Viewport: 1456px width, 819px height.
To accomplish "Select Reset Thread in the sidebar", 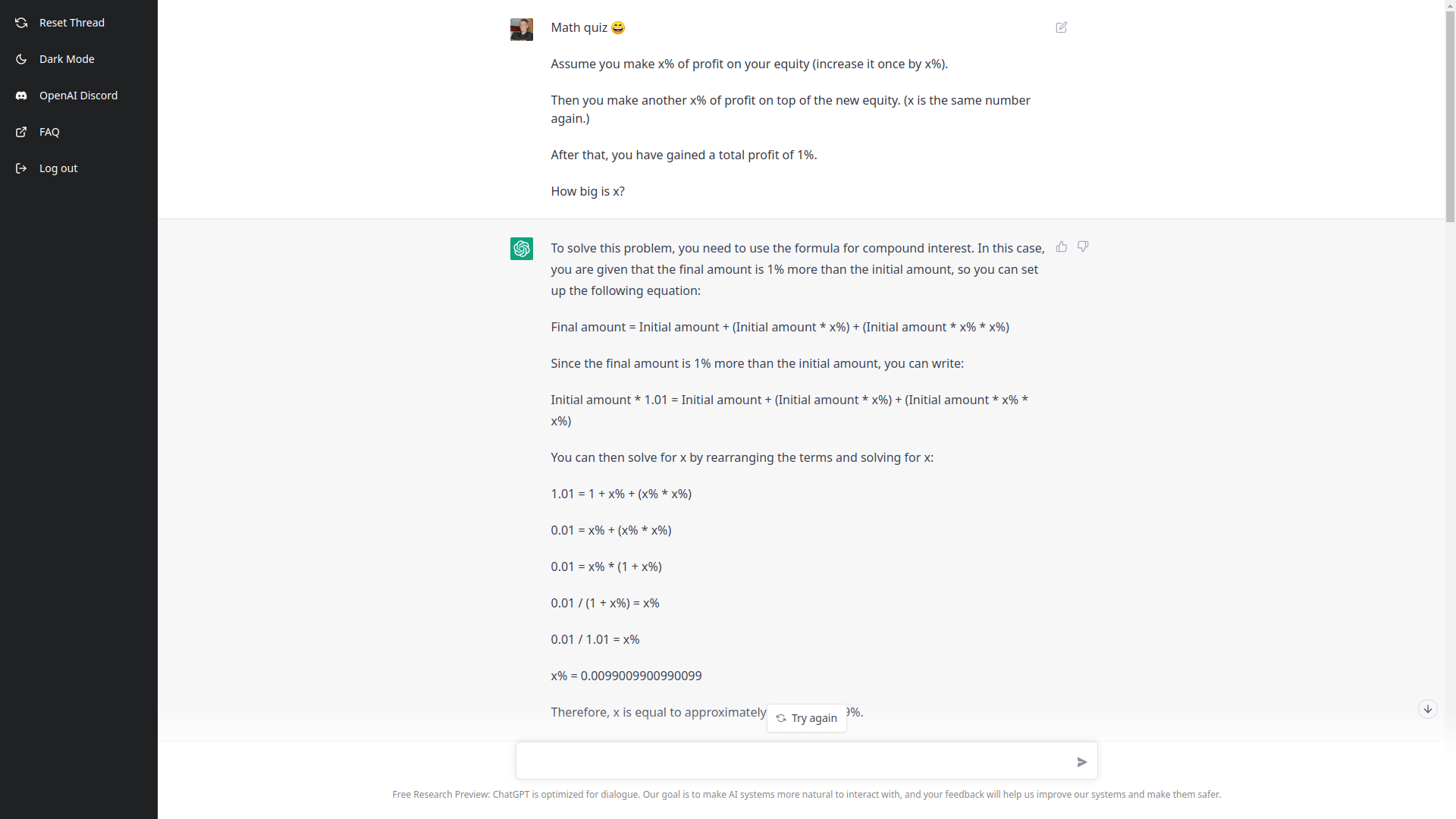I will point(71,23).
